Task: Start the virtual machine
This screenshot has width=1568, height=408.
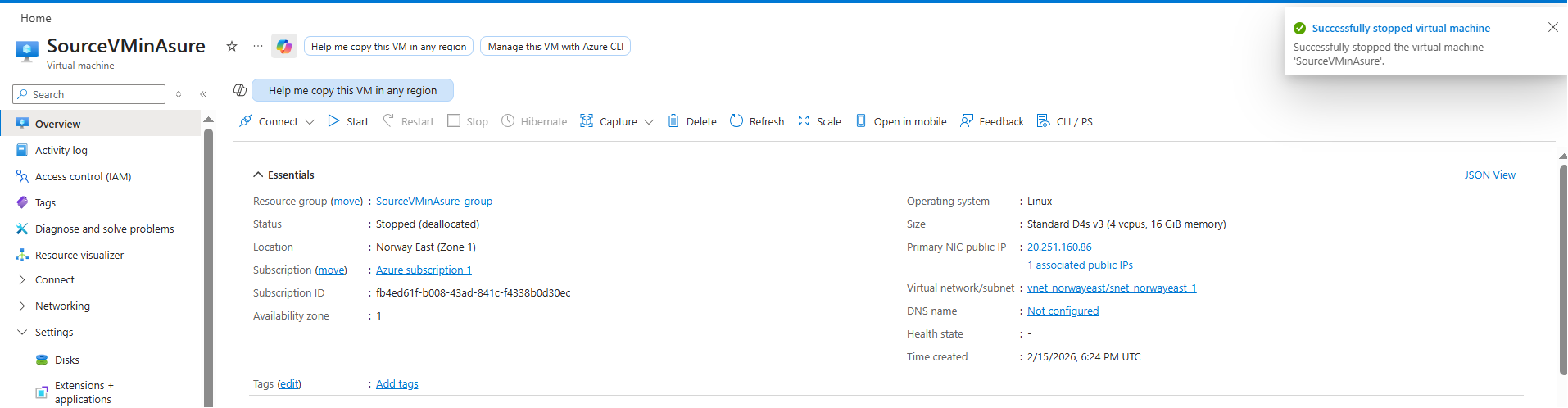Action: [x=348, y=121]
